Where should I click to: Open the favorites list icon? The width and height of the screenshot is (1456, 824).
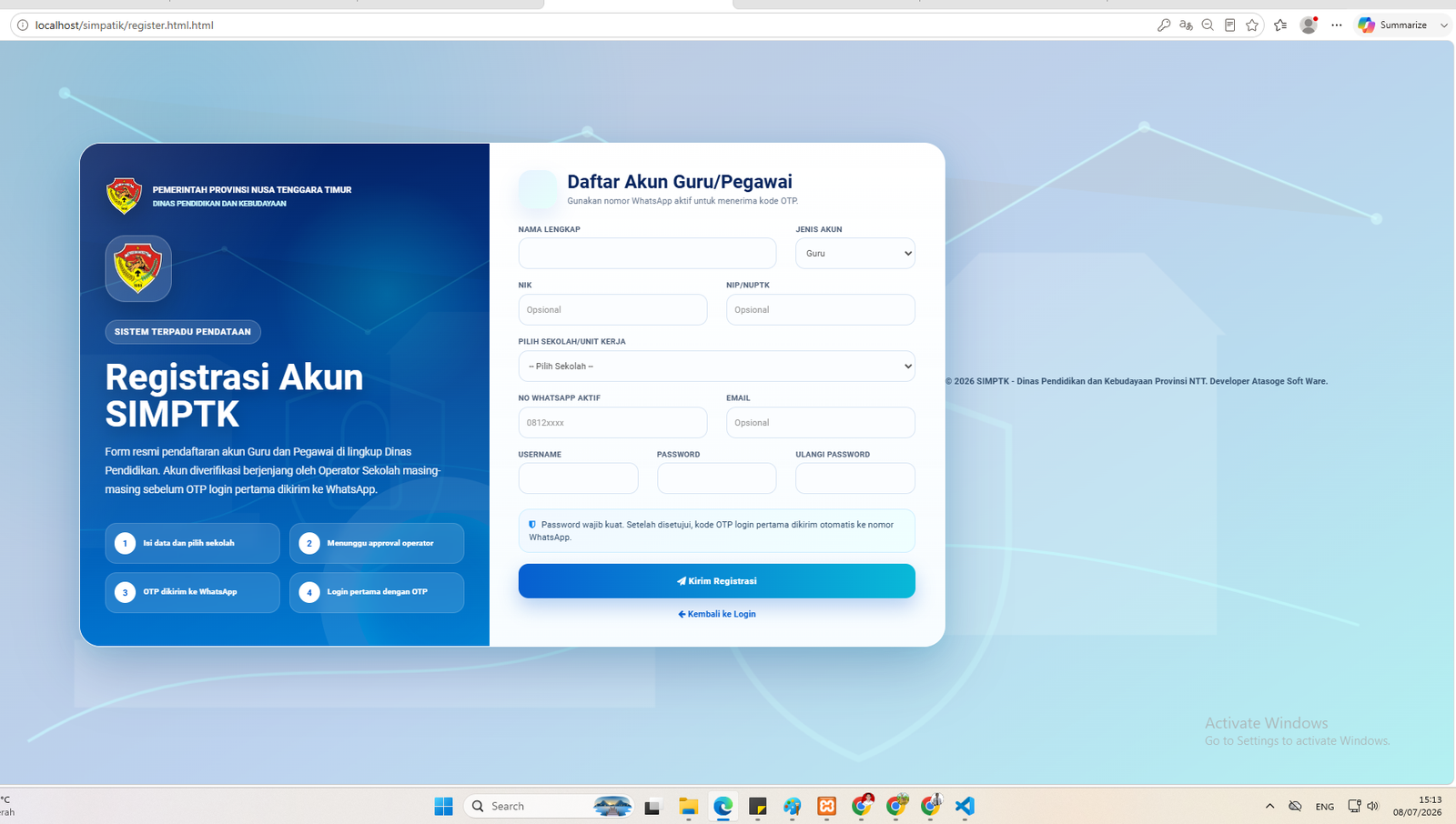click(1280, 25)
